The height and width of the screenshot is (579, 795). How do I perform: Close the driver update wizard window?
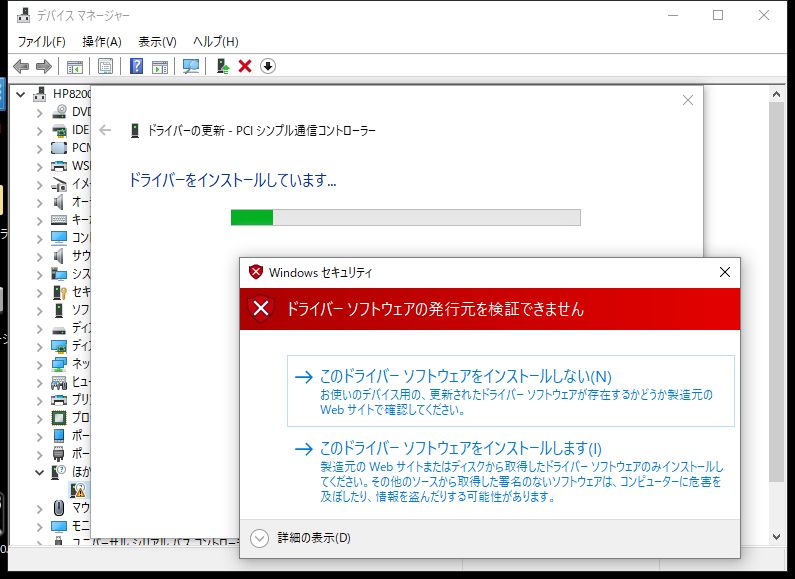click(x=688, y=100)
